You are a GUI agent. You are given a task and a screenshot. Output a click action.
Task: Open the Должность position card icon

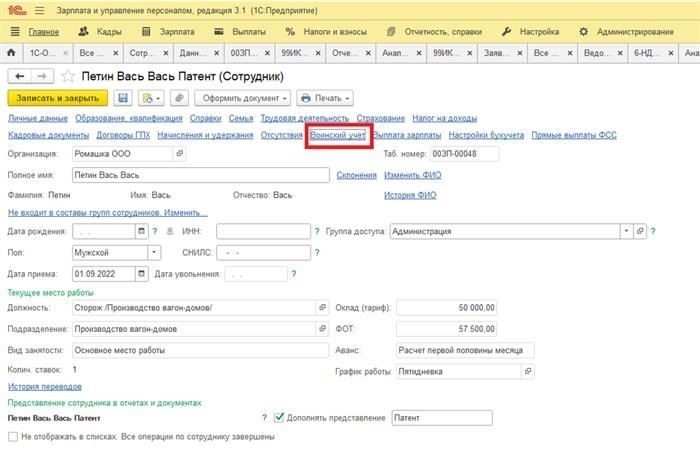pyautogui.click(x=322, y=307)
